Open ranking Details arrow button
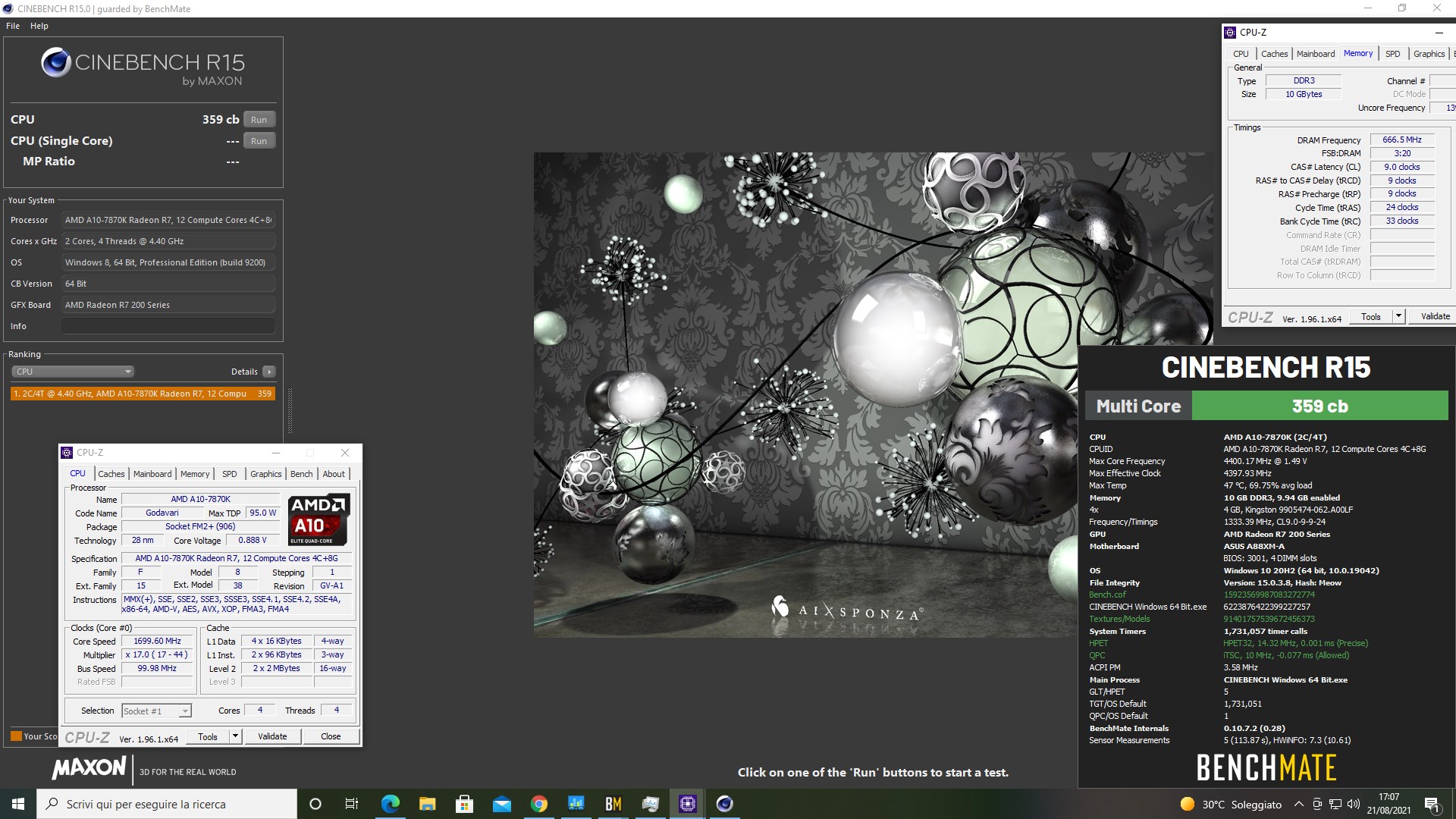The width and height of the screenshot is (1456, 819). click(x=268, y=372)
